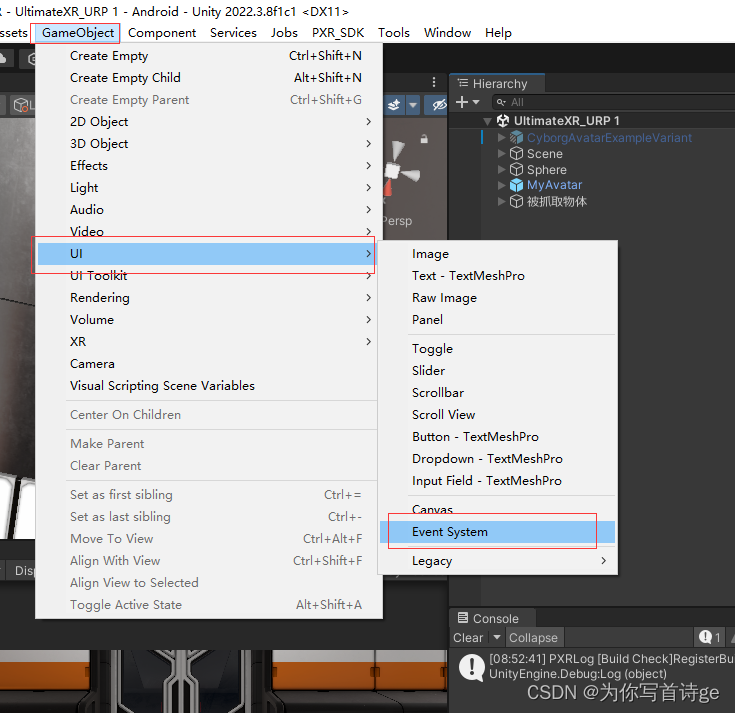Select Raw Image in UI submenu
Image resolution: width=735 pixels, height=713 pixels.
(497, 298)
